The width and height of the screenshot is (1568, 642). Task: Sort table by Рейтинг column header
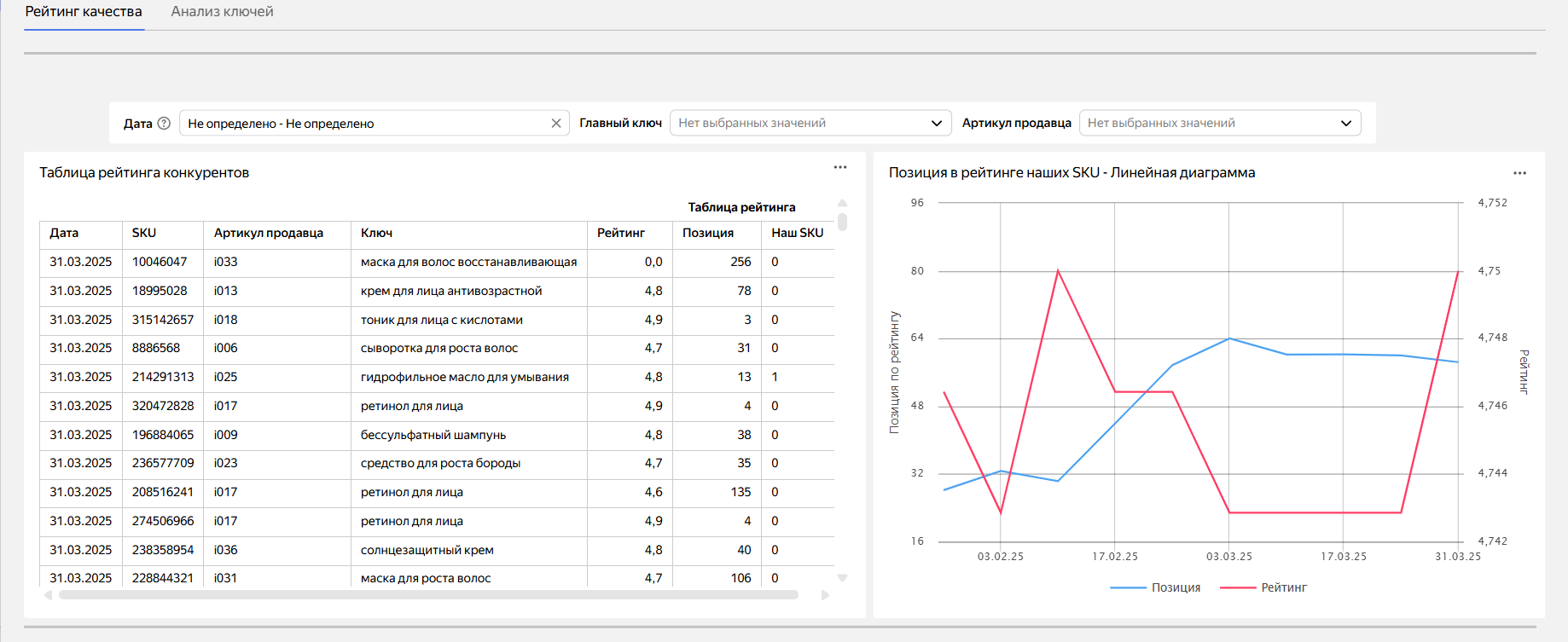tap(621, 233)
